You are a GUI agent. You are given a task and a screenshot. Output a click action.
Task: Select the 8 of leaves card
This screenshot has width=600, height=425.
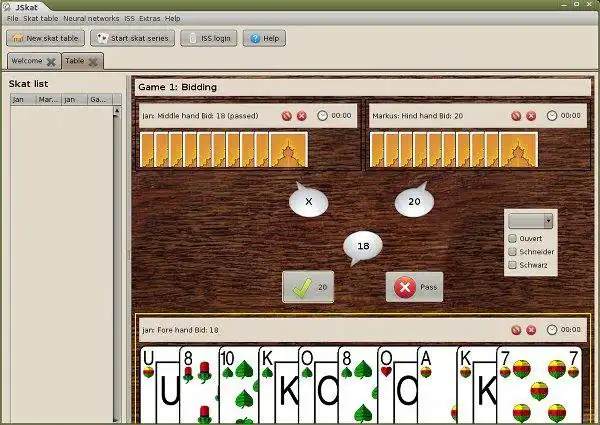point(358,384)
